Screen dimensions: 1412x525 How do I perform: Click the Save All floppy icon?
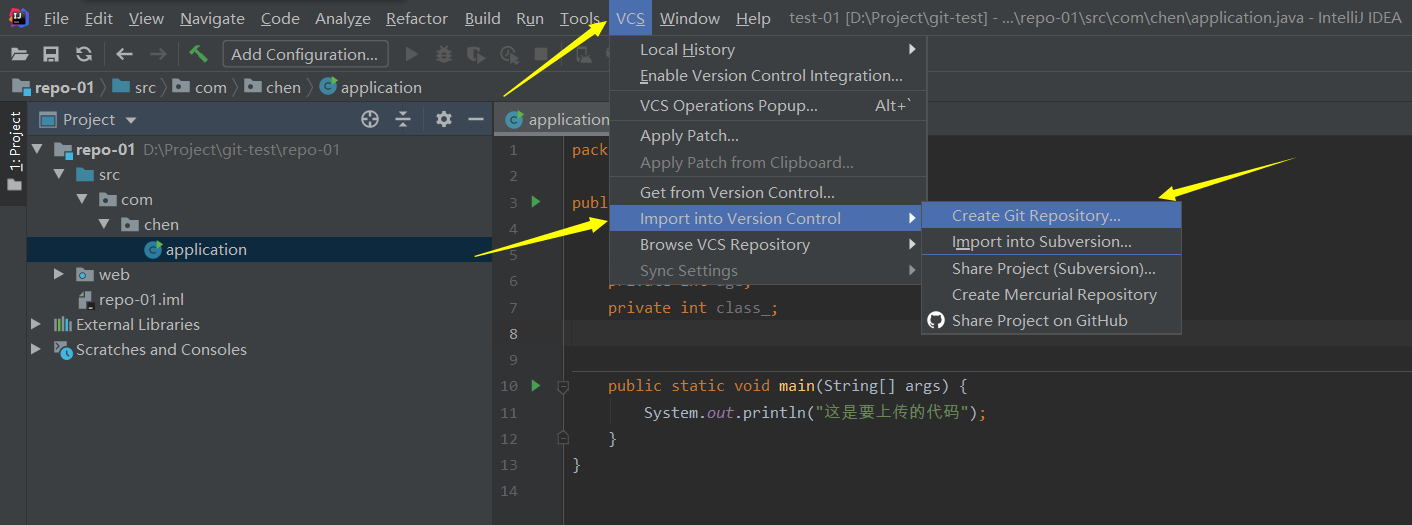click(x=51, y=54)
